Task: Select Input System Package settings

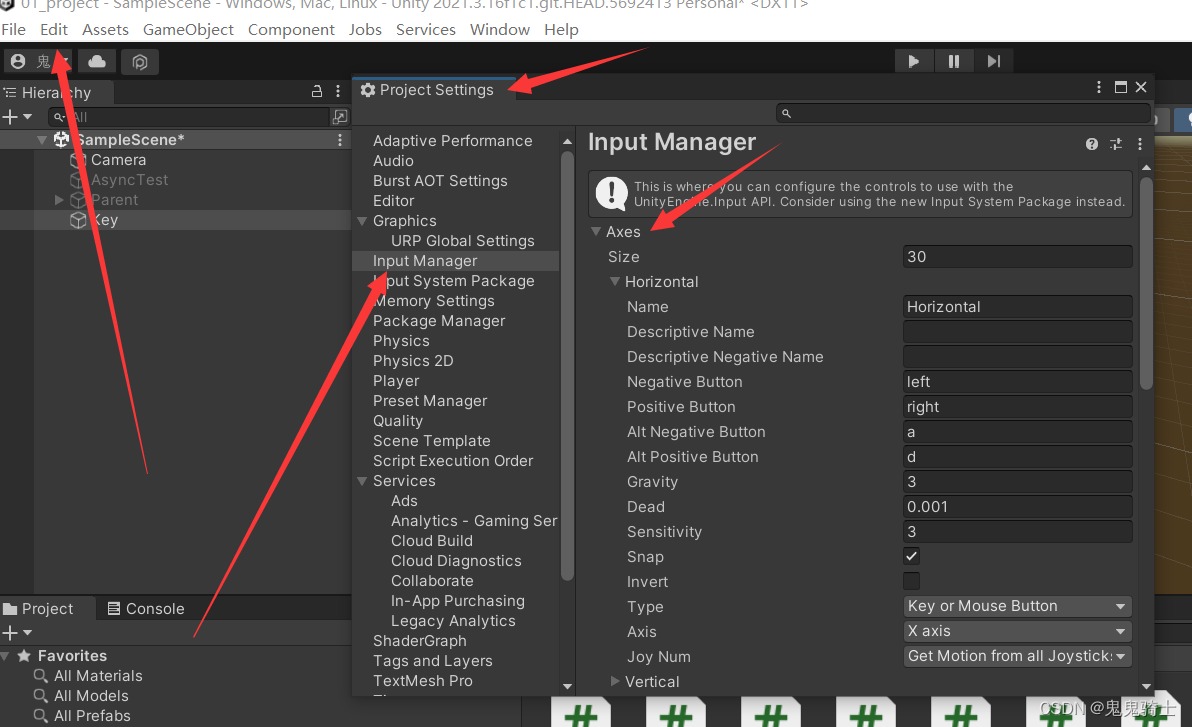Action: coord(454,281)
